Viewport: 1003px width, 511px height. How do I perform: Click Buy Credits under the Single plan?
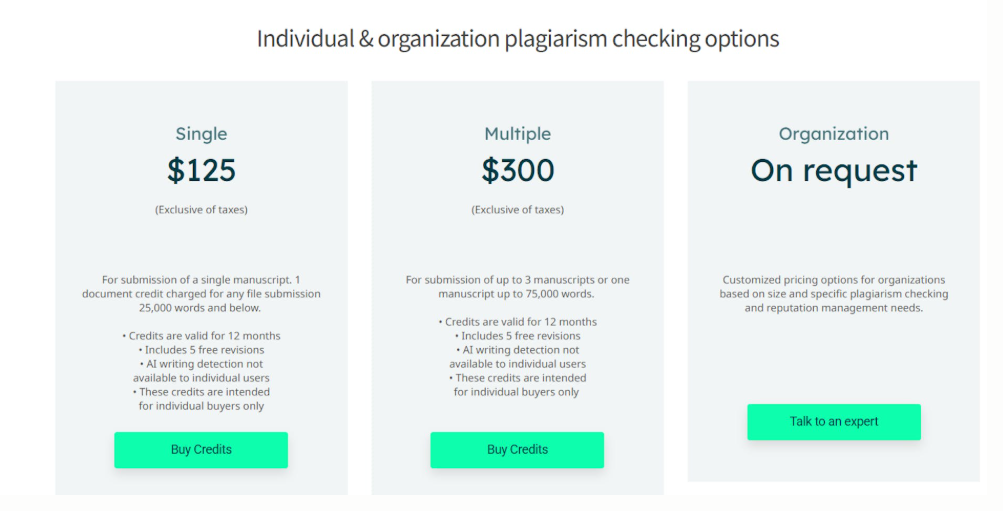point(201,450)
